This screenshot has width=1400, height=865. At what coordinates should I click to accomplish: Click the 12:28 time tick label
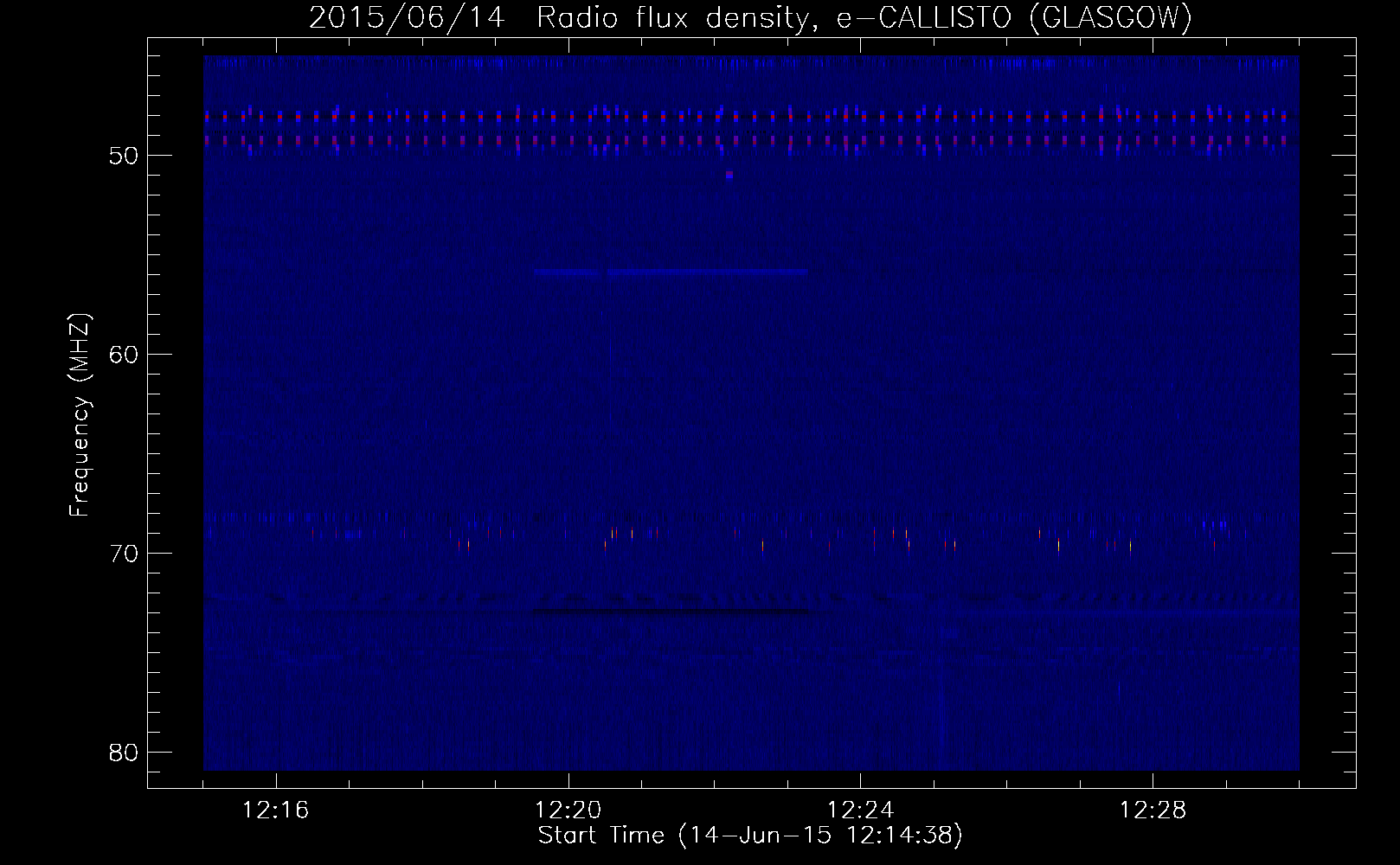1153,811
